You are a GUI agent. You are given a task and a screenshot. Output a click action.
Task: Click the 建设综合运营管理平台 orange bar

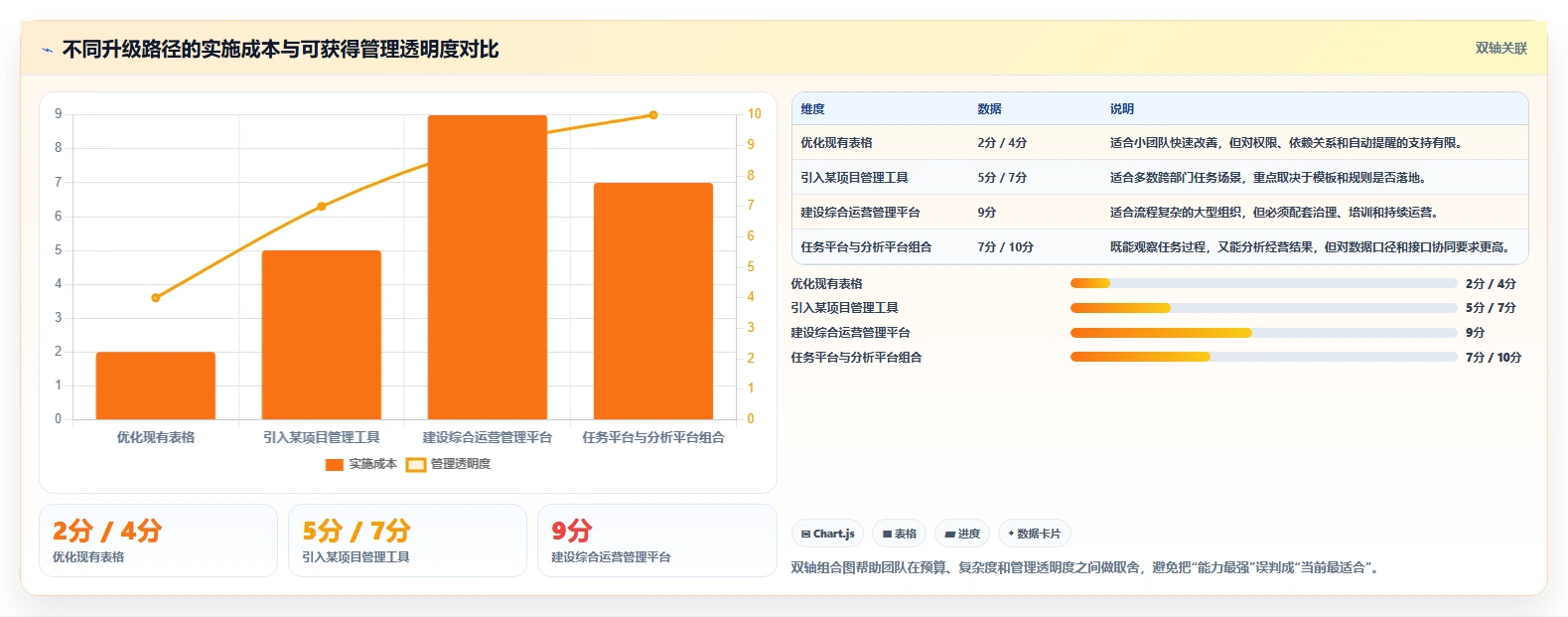coord(488,267)
